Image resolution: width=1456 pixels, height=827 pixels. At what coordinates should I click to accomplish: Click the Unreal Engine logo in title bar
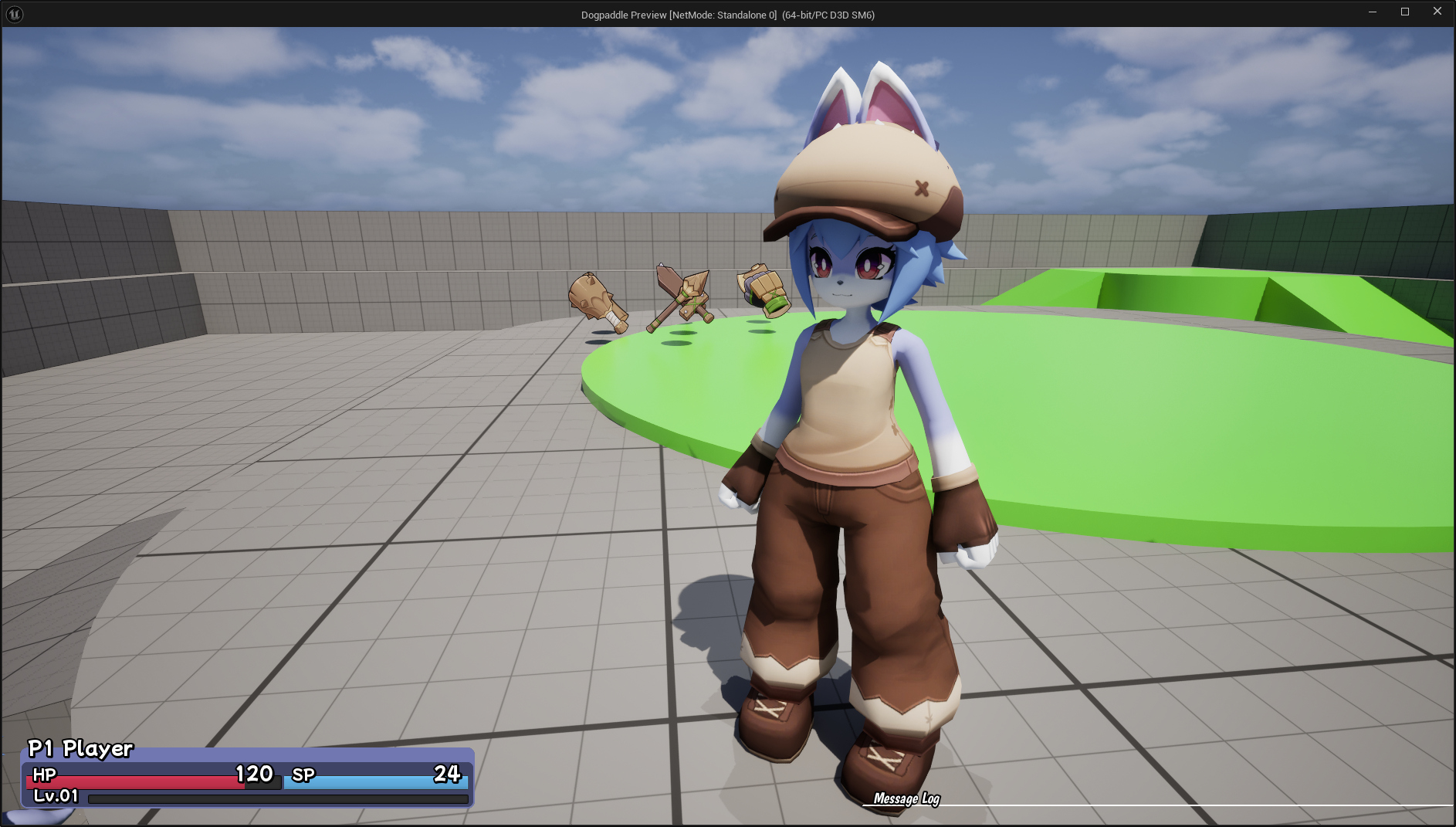pos(15,14)
